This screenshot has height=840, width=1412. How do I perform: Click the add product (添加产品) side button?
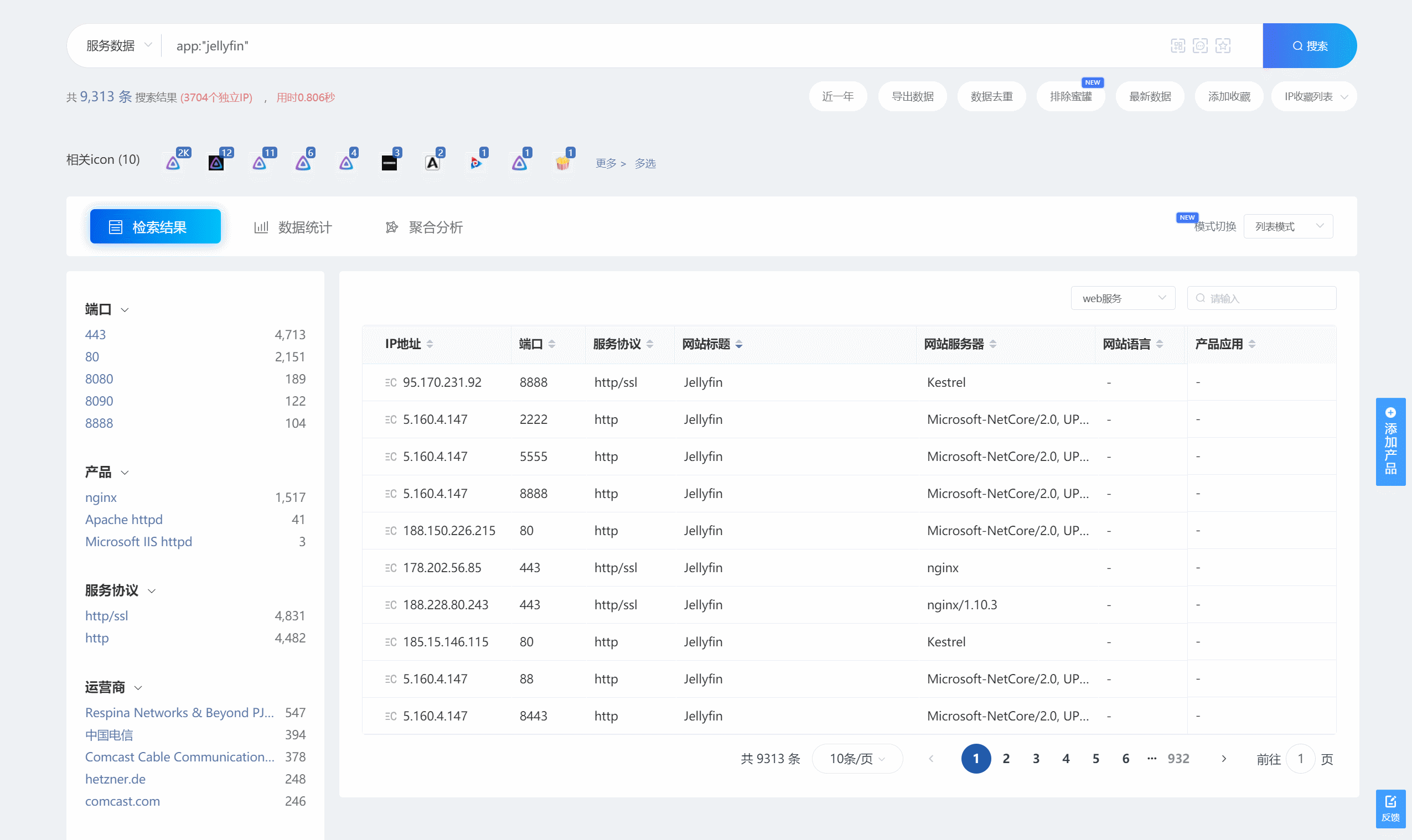click(x=1390, y=442)
